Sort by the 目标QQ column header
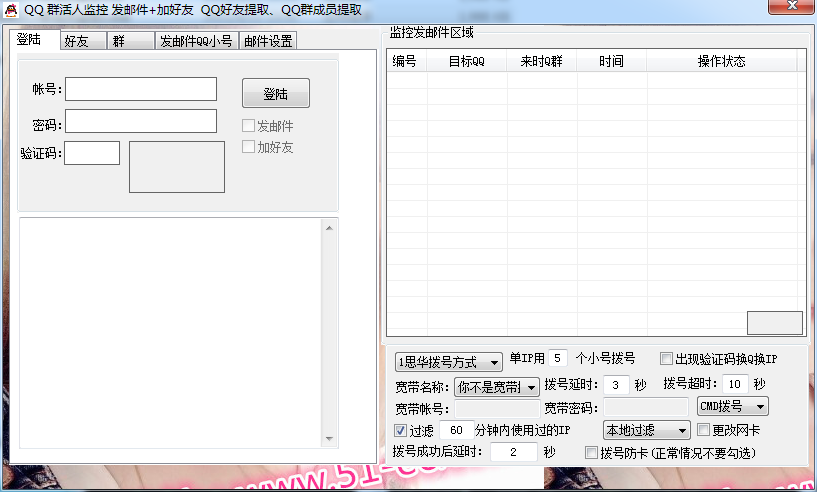Image resolution: width=817 pixels, height=492 pixels. (467, 61)
